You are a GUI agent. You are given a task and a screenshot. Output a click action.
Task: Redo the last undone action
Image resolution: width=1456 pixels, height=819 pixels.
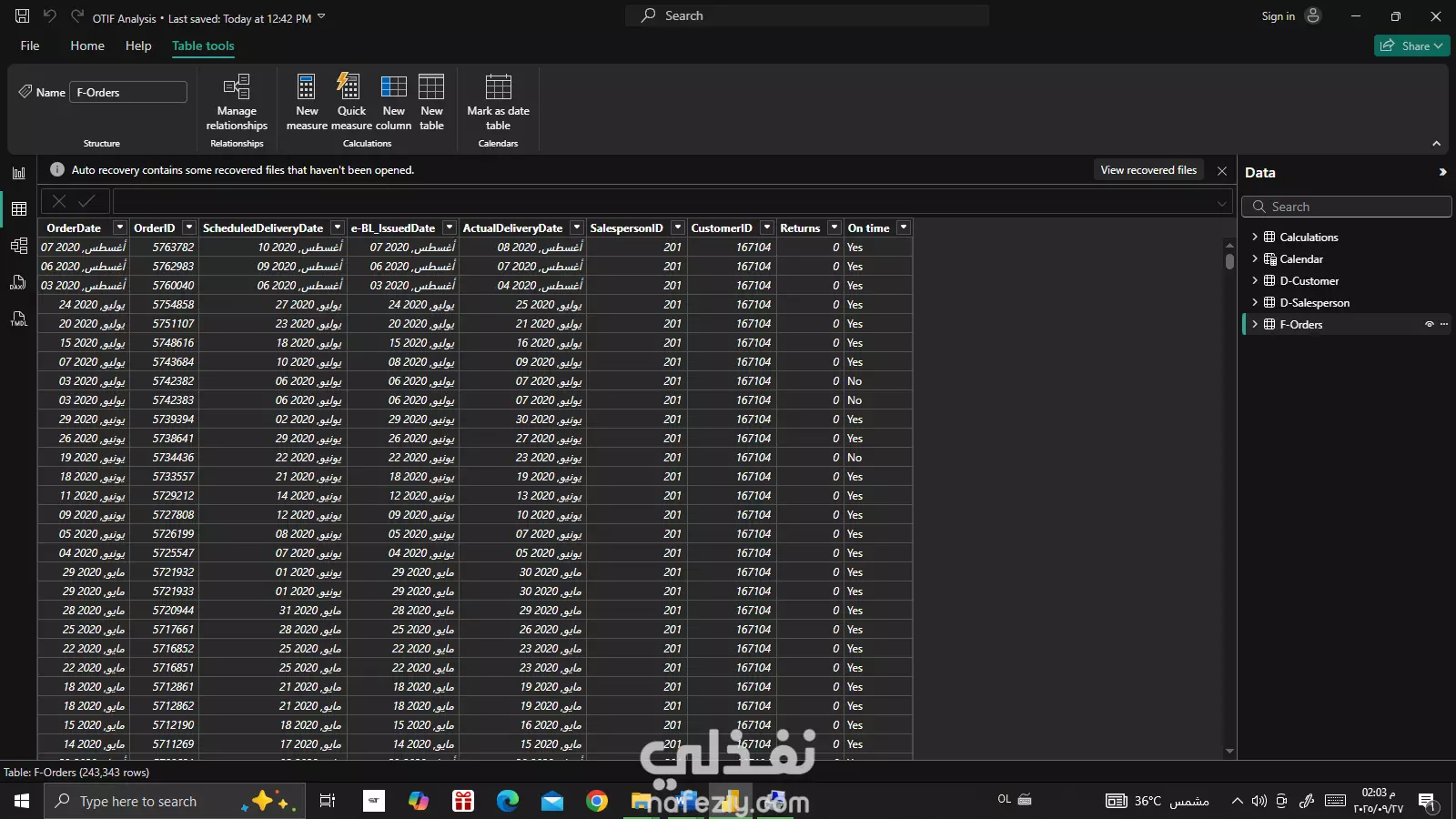[x=77, y=16]
